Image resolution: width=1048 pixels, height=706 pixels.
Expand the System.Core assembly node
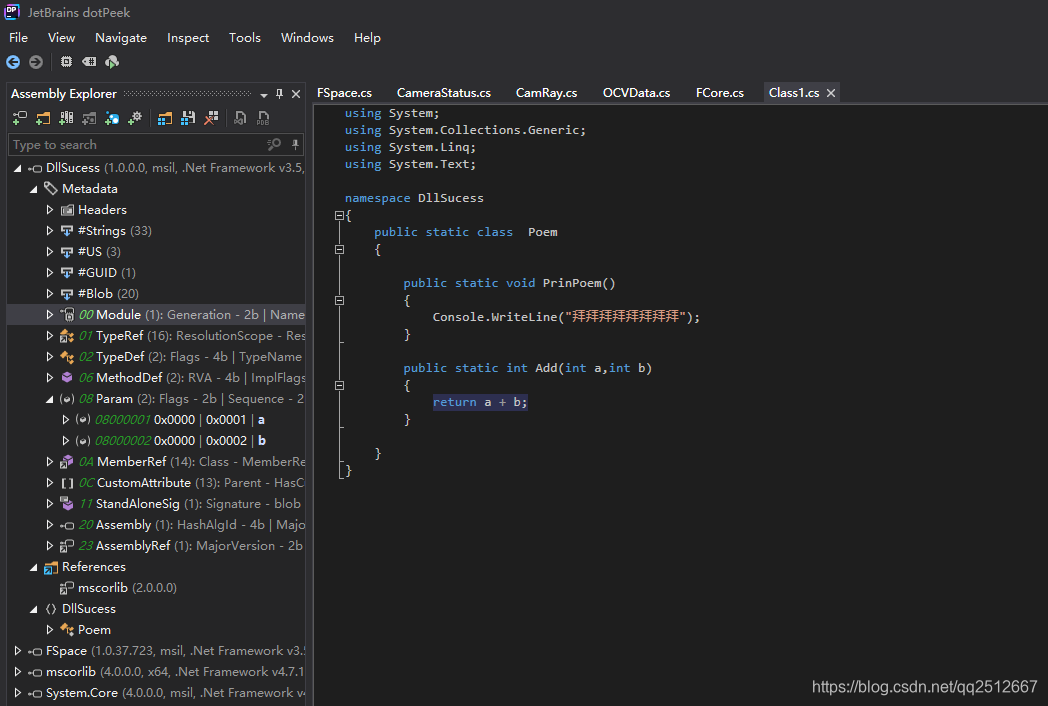[x=18, y=693]
